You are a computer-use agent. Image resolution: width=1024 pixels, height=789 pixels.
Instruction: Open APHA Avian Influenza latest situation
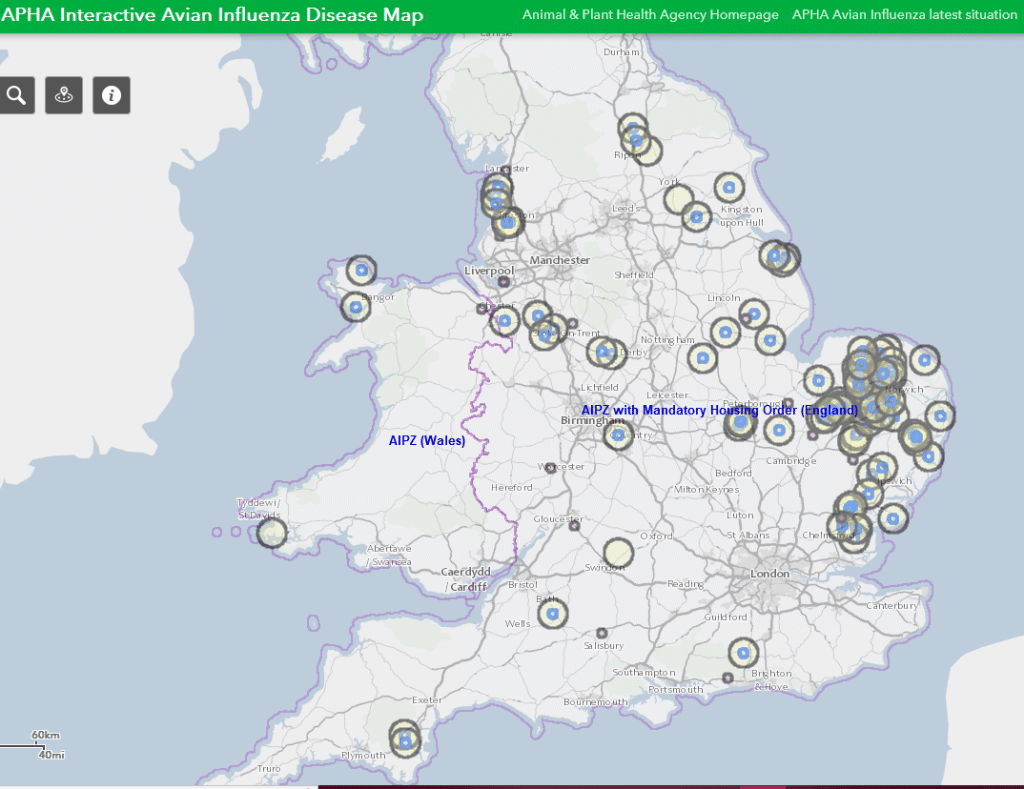point(904,15)
